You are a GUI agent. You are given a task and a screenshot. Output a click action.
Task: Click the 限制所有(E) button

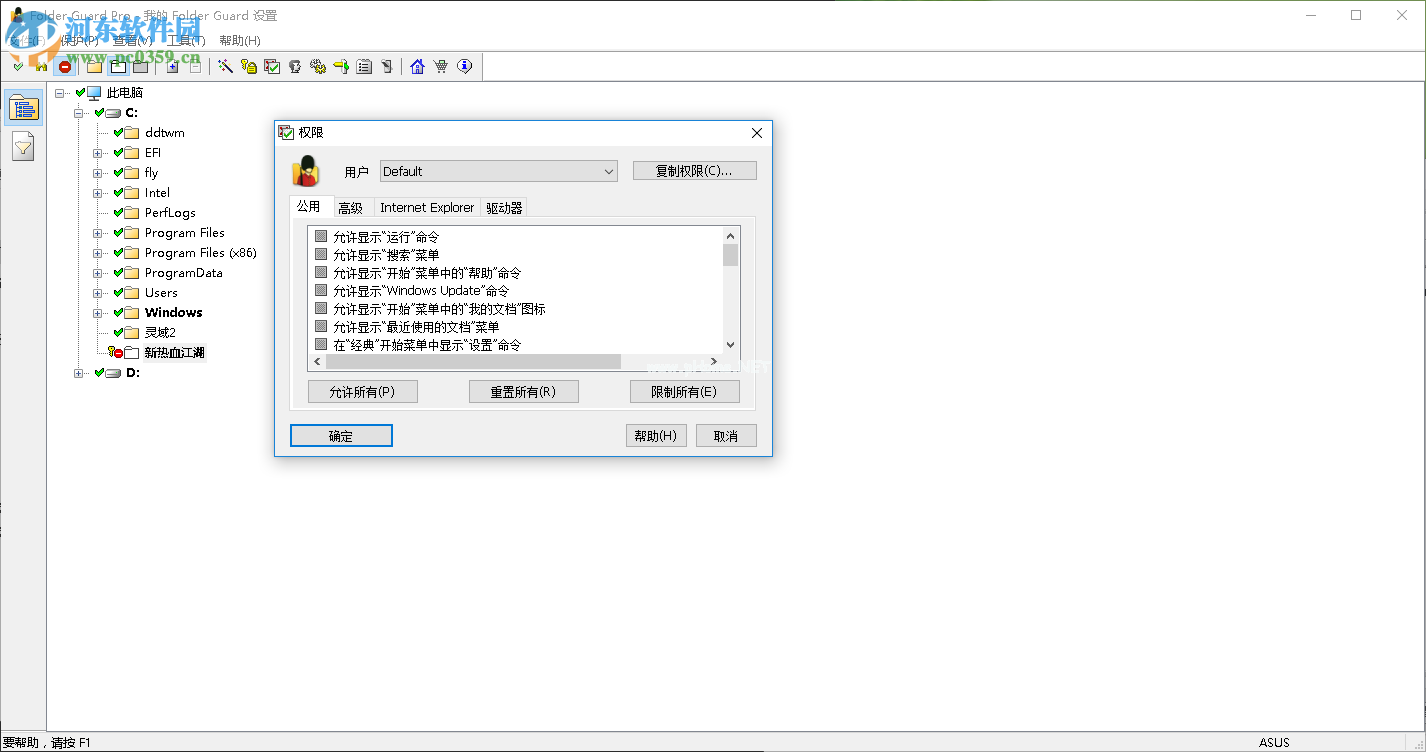(684, 391)
